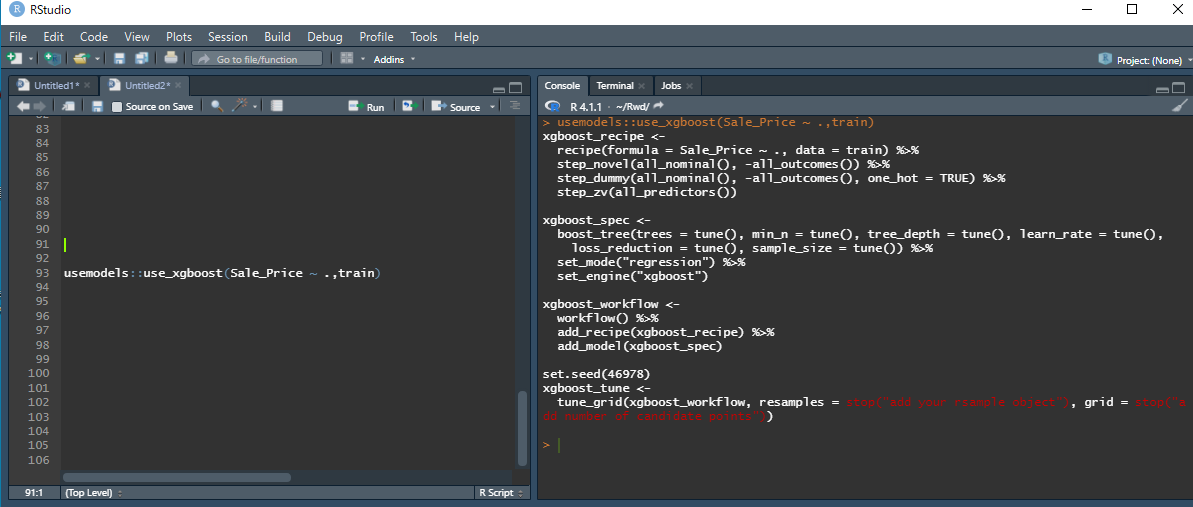Image resolution: width=1193 pixels, height=507 pixels.
Task: Click the Create a Project icon
Action: click(x=52, y=59)
